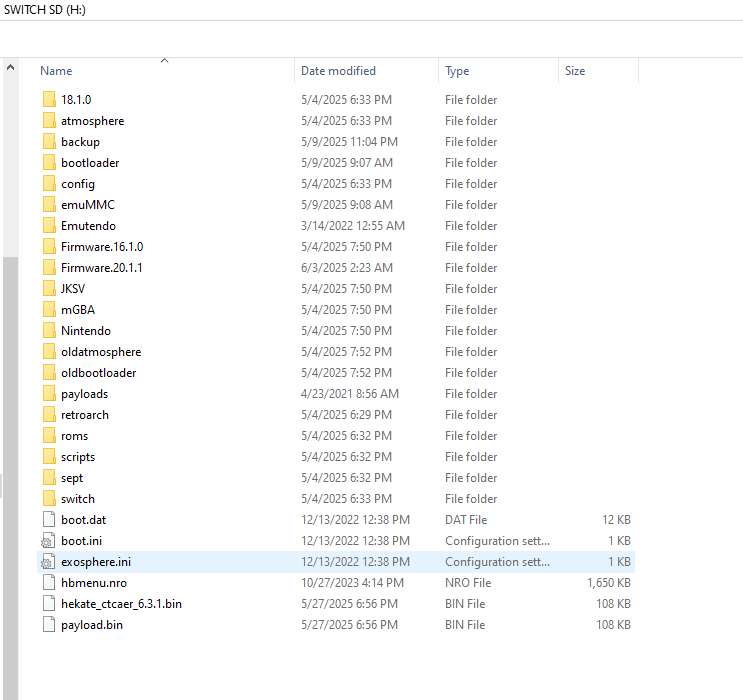Select the Firmware.20.1.1 folder name
Viewport: 743px width, 700px height.
tap(101, 268)
